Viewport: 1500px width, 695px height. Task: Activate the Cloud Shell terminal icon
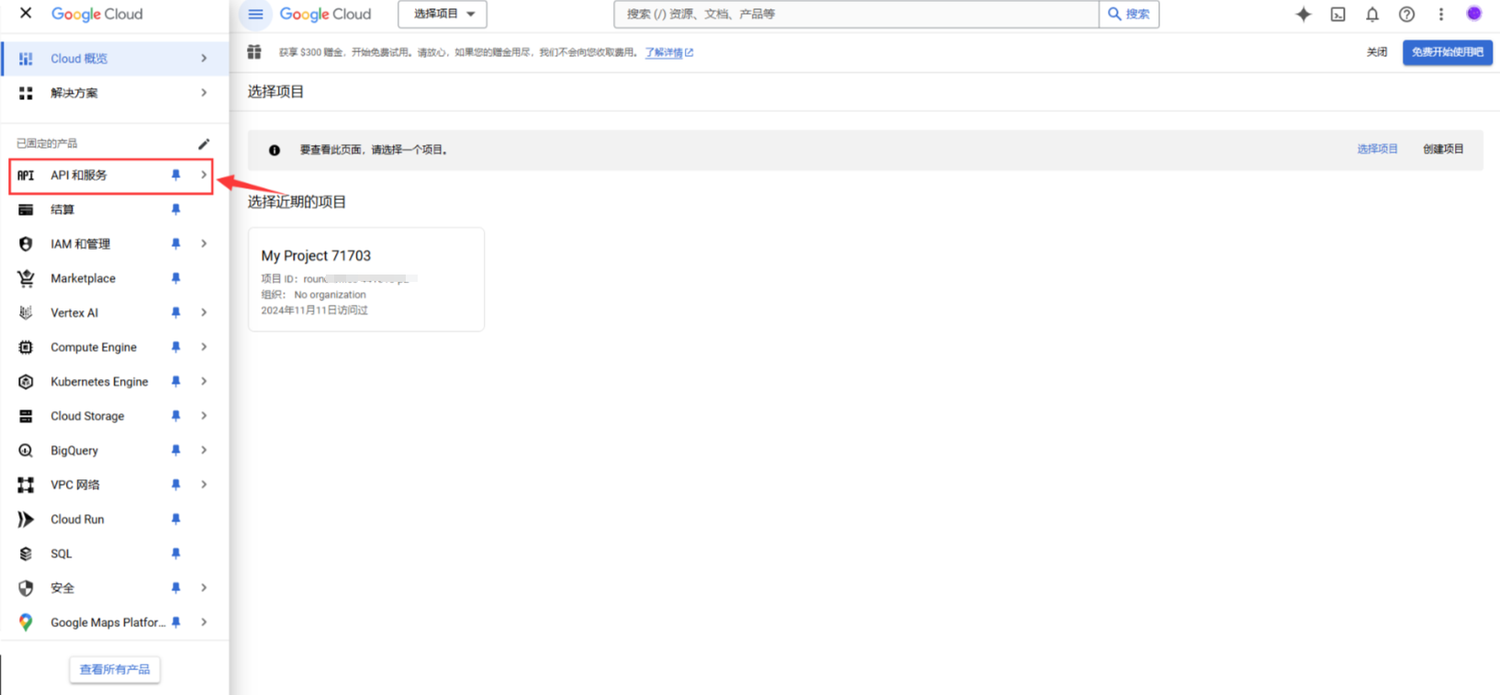tap(1338, 14)
